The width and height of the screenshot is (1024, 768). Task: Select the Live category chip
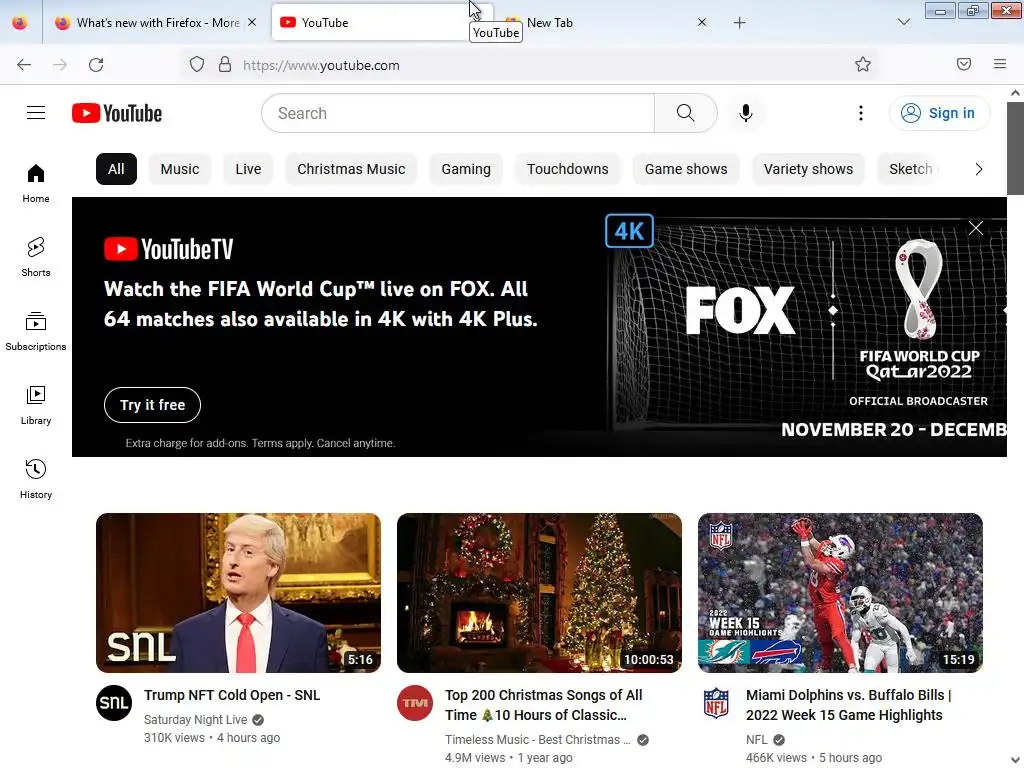(248, 169)
